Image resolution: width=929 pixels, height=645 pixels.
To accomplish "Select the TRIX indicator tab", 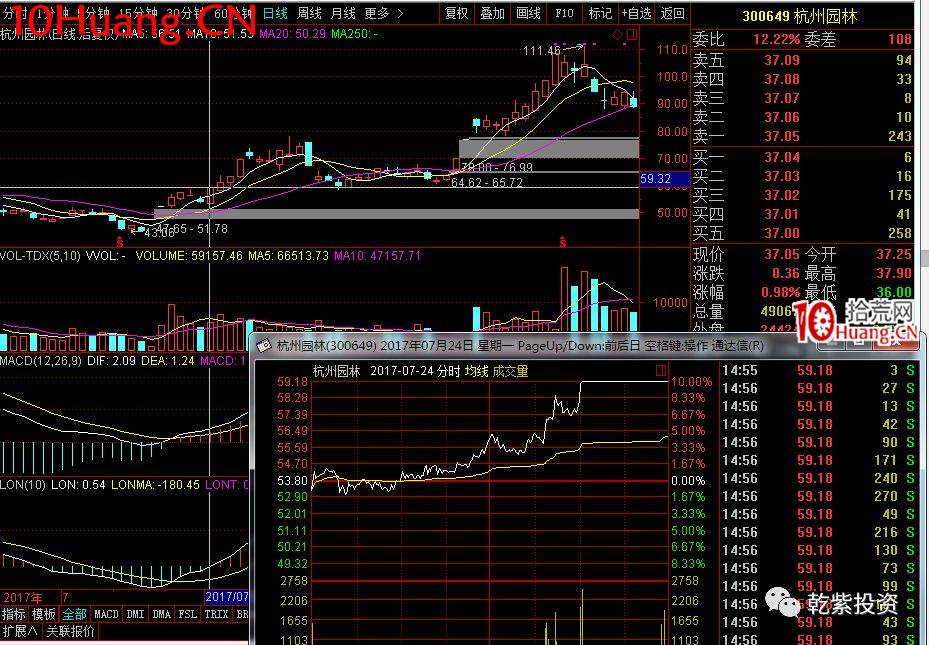I will (216, 614).
